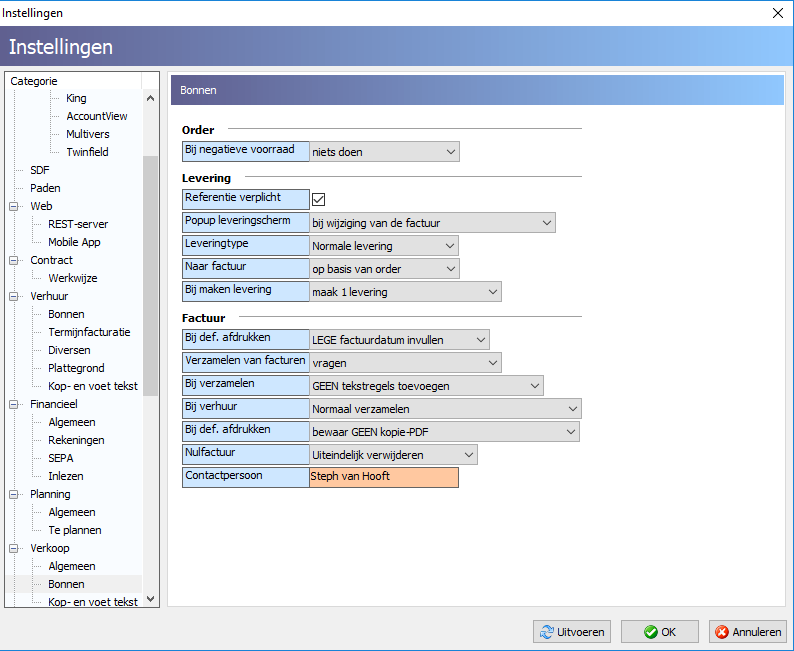Select Te plannen under Planning

[x=75, y=530]
